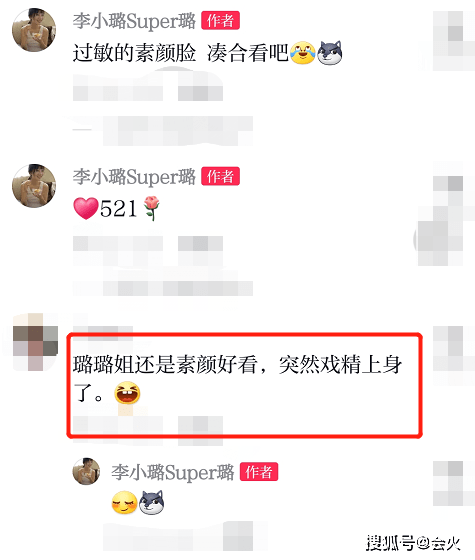Tap the second comment's profile avatar
Image resolution: width=475 pixels, height=560 pixels.
point(34,186)
